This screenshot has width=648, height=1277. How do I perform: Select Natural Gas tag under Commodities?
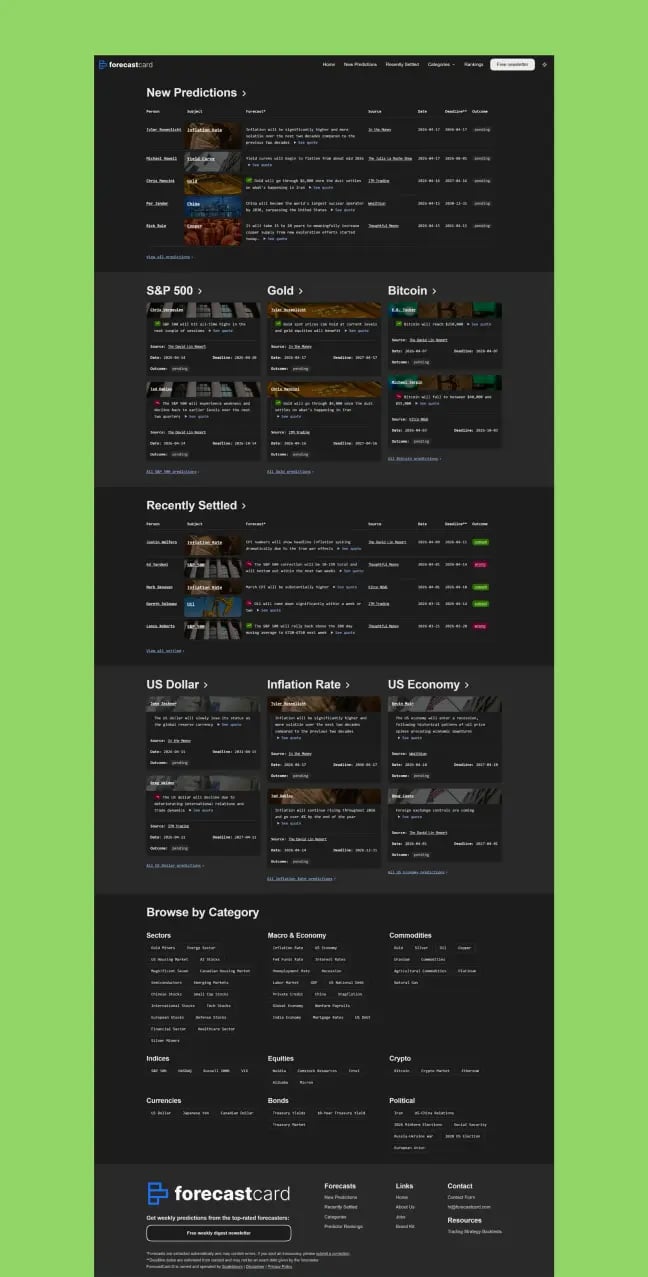click(406, 982)
